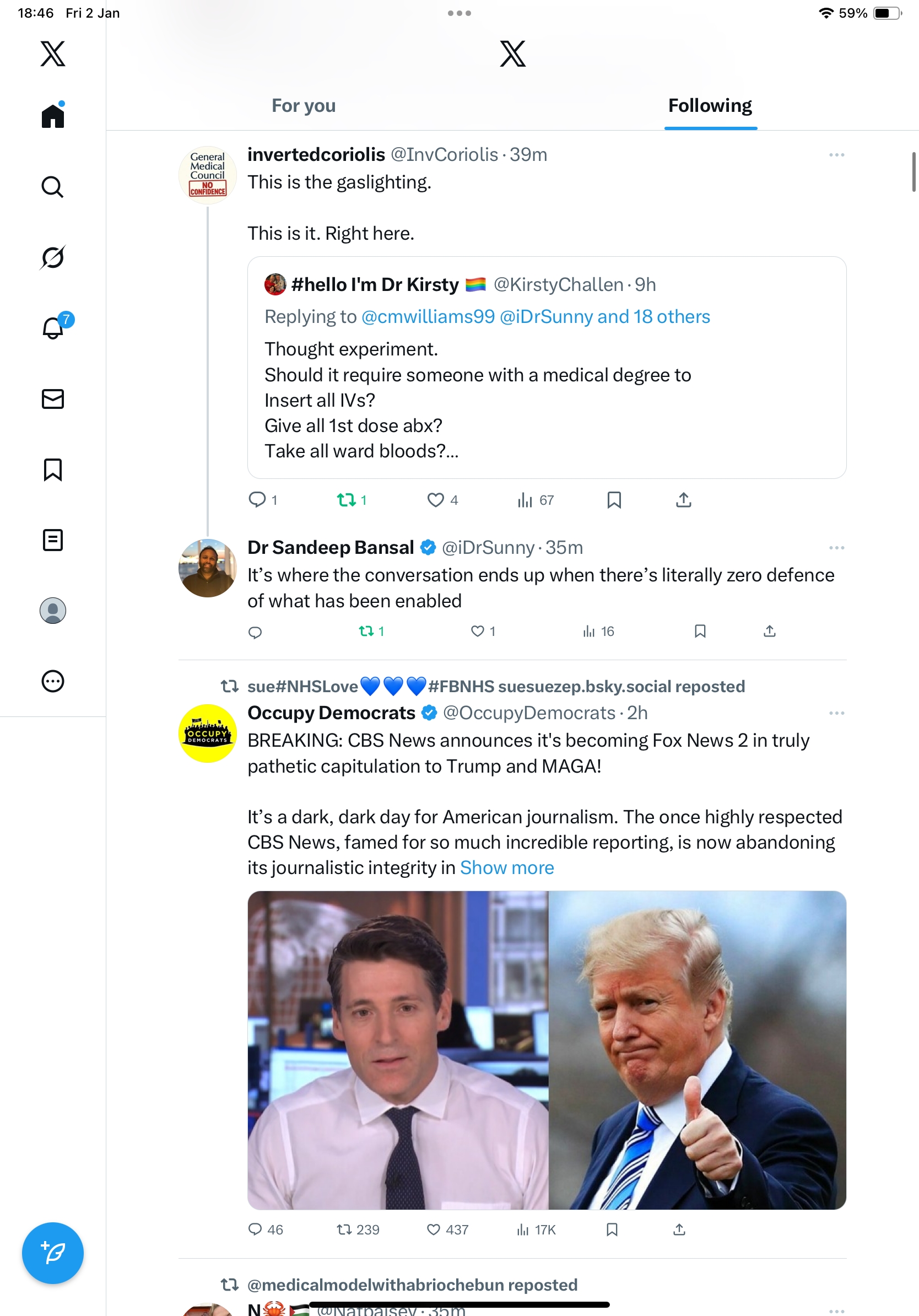Image resolution: width=919 pixels, height=1316 pixels.
Task: Select the Following tab
Action: 710,106
